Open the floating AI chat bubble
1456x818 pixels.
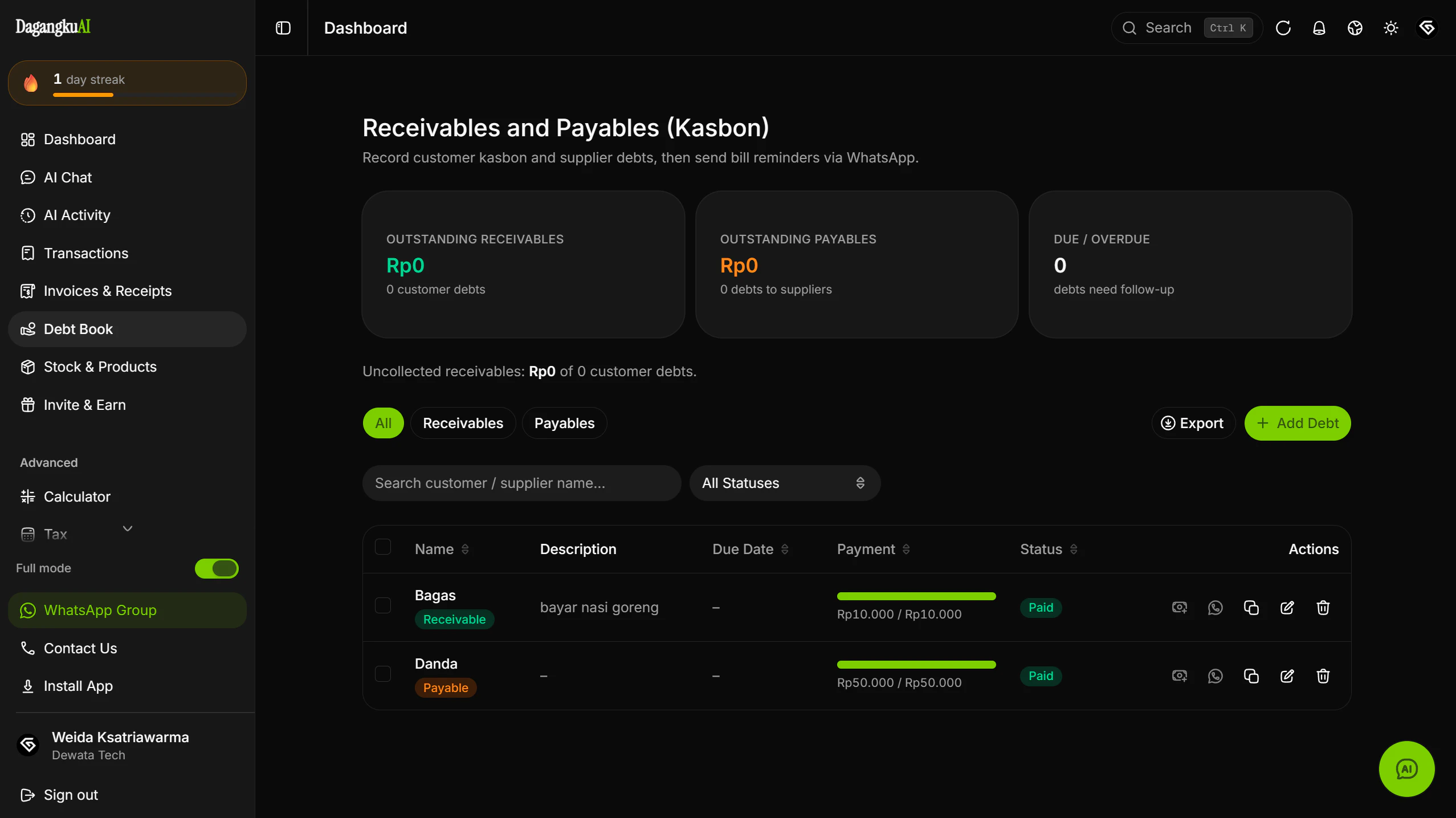pyautogui.click(x=1406, y=768)
